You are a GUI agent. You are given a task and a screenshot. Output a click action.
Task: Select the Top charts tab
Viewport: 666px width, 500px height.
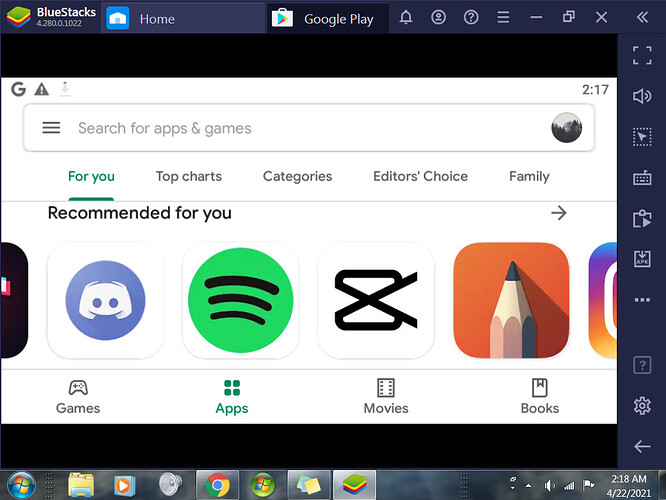[x=189, y=176]
